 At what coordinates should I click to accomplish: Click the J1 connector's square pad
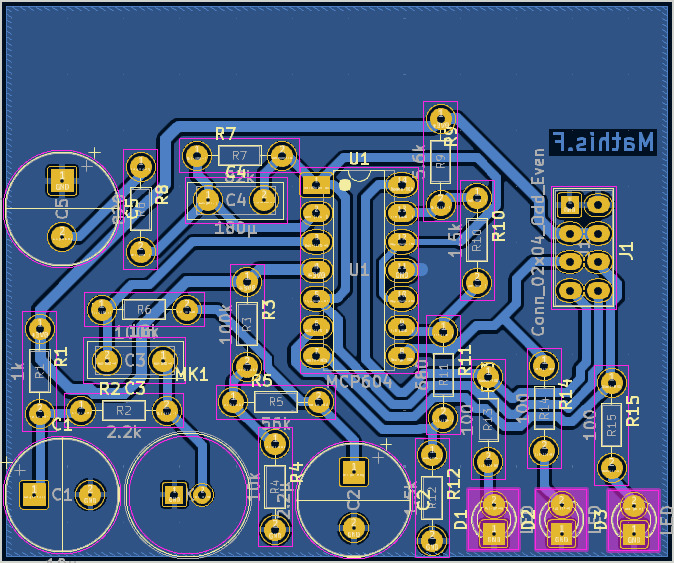569,205
